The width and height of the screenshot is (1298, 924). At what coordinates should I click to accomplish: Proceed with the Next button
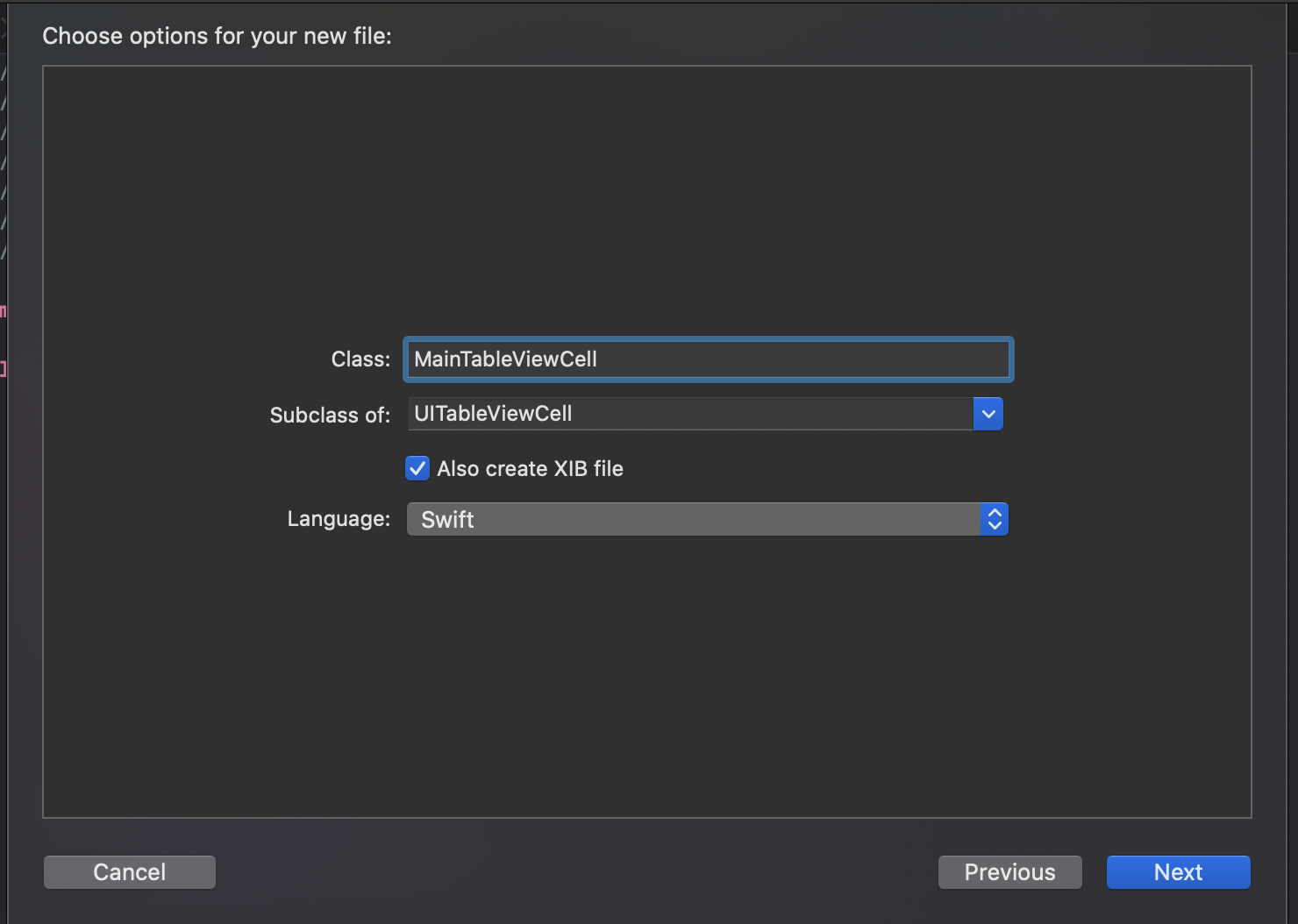[x=1178, y=872]
